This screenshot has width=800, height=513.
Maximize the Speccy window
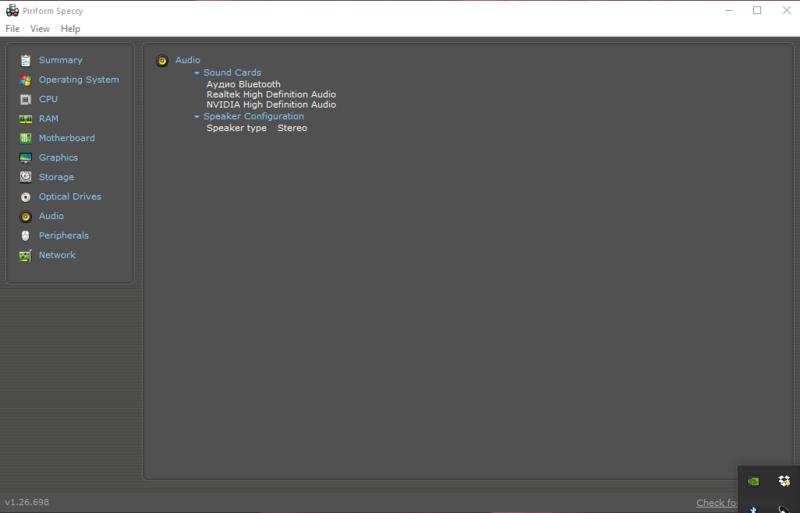[x=757, y=10]
